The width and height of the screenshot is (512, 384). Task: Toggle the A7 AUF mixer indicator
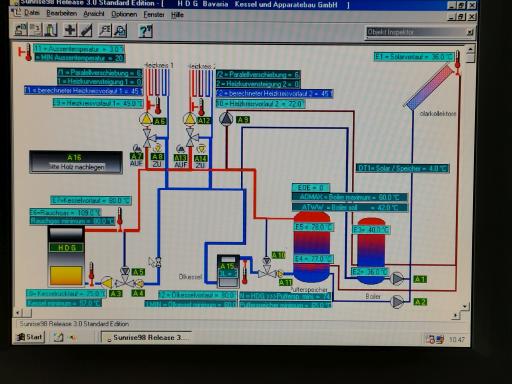click(x=136, y=156)
